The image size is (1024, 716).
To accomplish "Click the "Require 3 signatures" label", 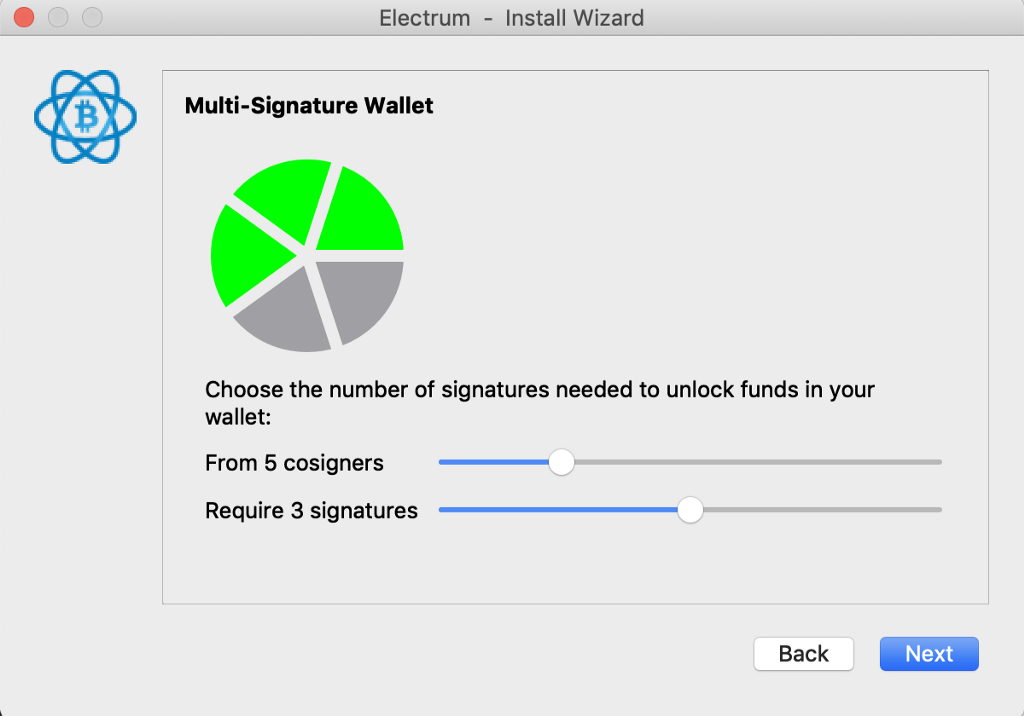I will pos(311,511).
